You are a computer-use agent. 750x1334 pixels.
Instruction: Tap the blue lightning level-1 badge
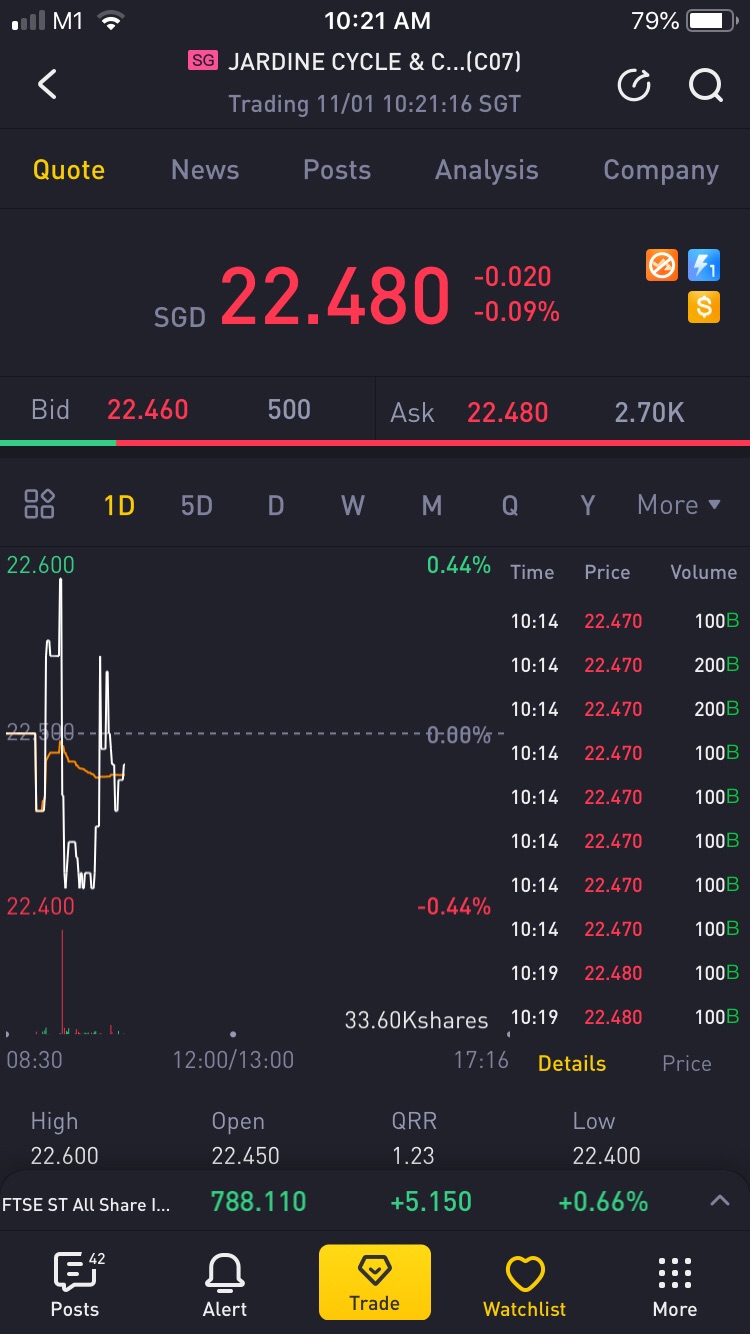704,265
